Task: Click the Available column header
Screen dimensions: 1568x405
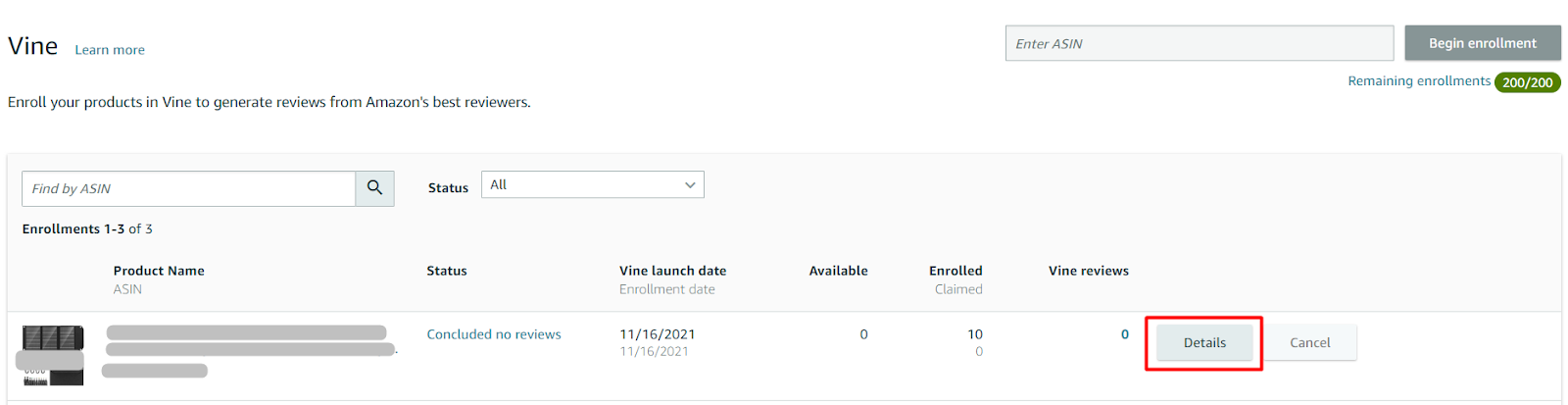Action: (838, 271)
